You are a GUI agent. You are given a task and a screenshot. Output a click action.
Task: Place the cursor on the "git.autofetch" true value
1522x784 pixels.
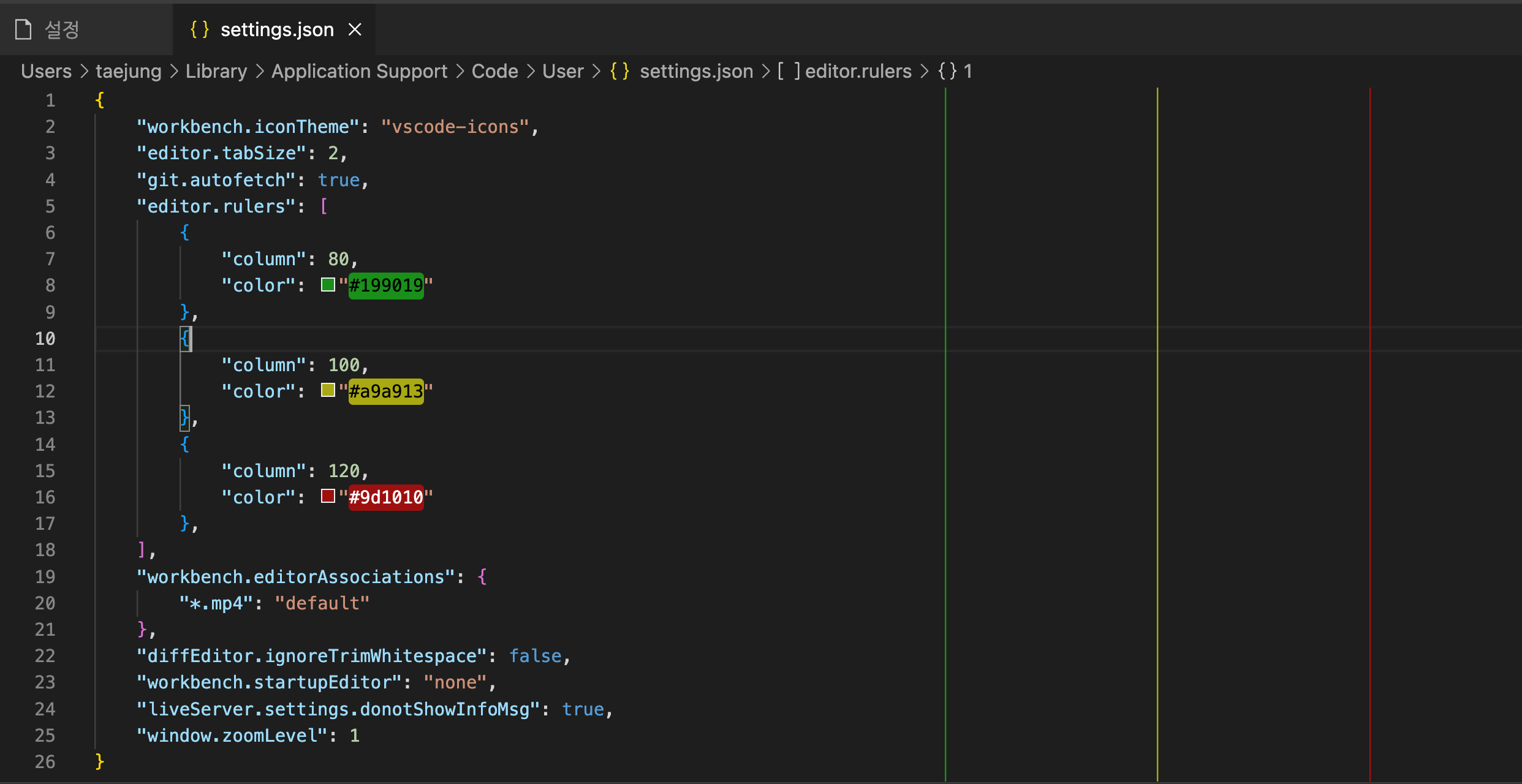point(339,180)
